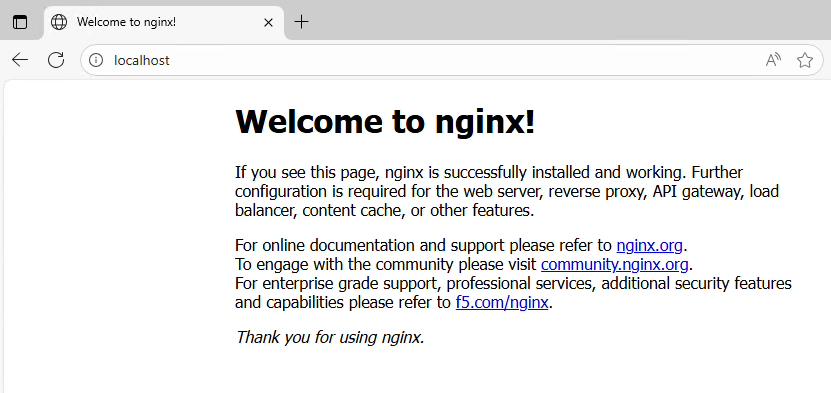The width and height of the screenshot is (831, 393).
Task: Open a new tab with plus button
Action: tap(301, 22)
